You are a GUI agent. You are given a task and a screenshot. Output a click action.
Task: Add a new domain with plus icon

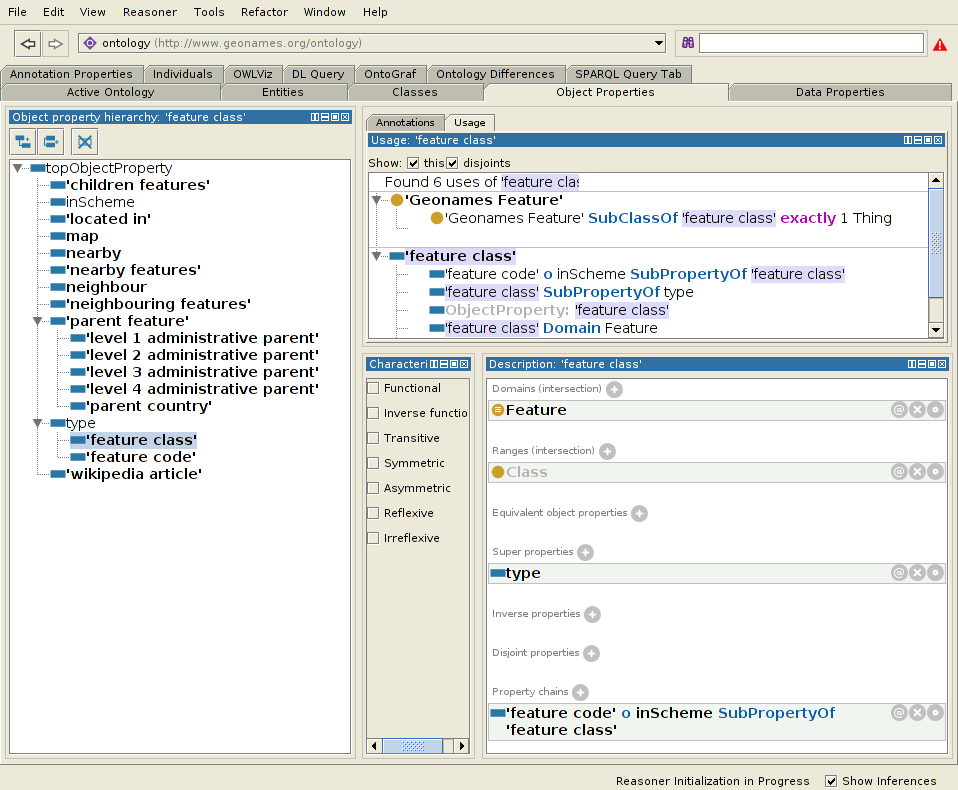tap(614, 389)
